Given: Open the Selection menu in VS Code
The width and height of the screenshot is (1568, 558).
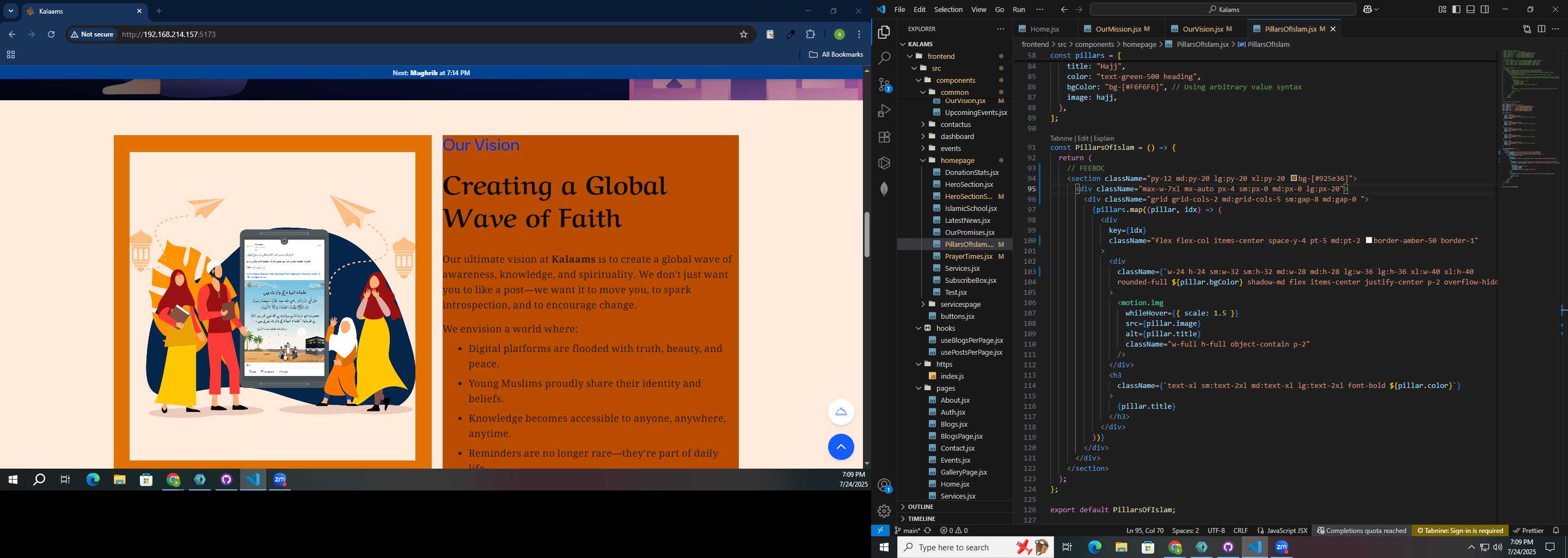Looking at the screenshot, I should coord(948,10).
